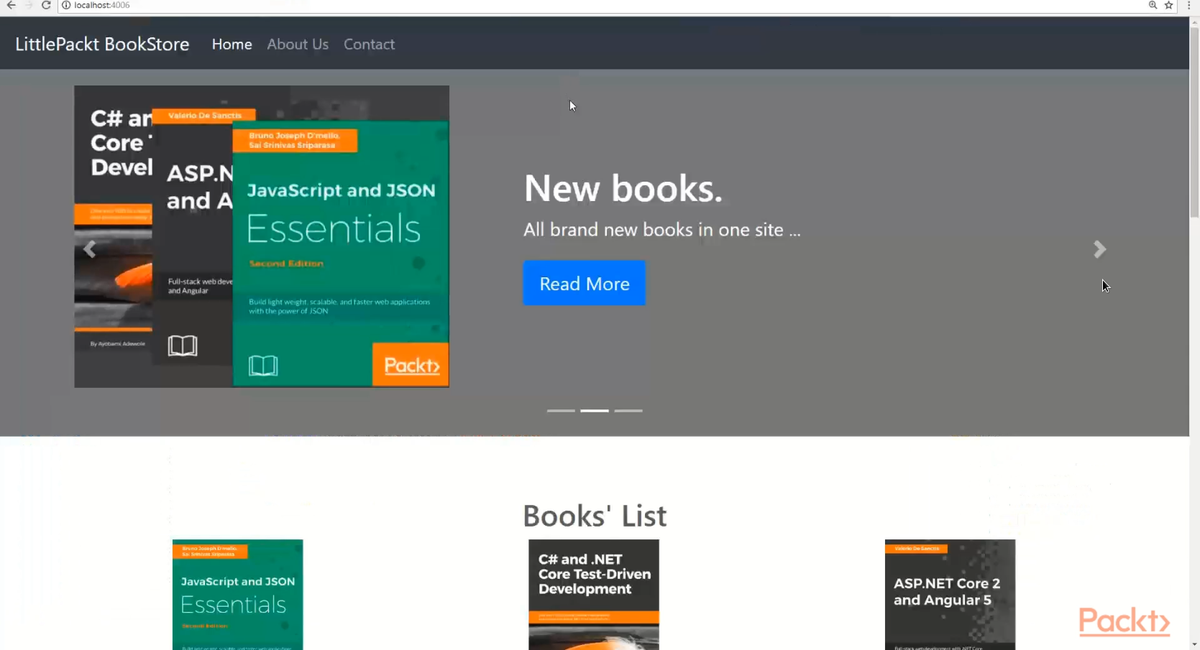Image resolution: width=1200 pixels, height=650 pixels.
Task: Open JavaScript and JSON Essentials book thumbnail in list
Action: (238, 595)
